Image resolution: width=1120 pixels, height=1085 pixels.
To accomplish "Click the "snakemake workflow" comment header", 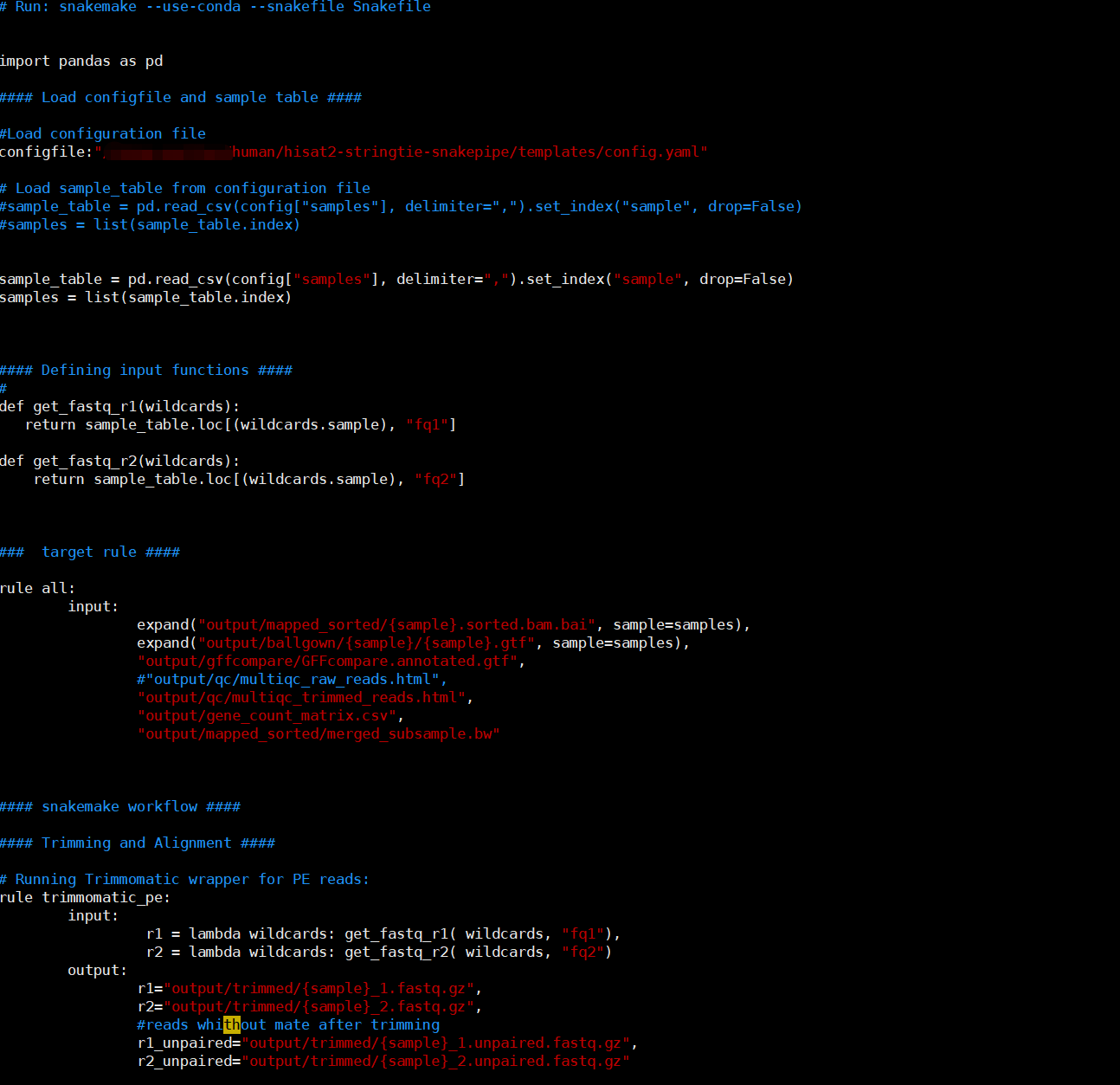I will (120, 806).
